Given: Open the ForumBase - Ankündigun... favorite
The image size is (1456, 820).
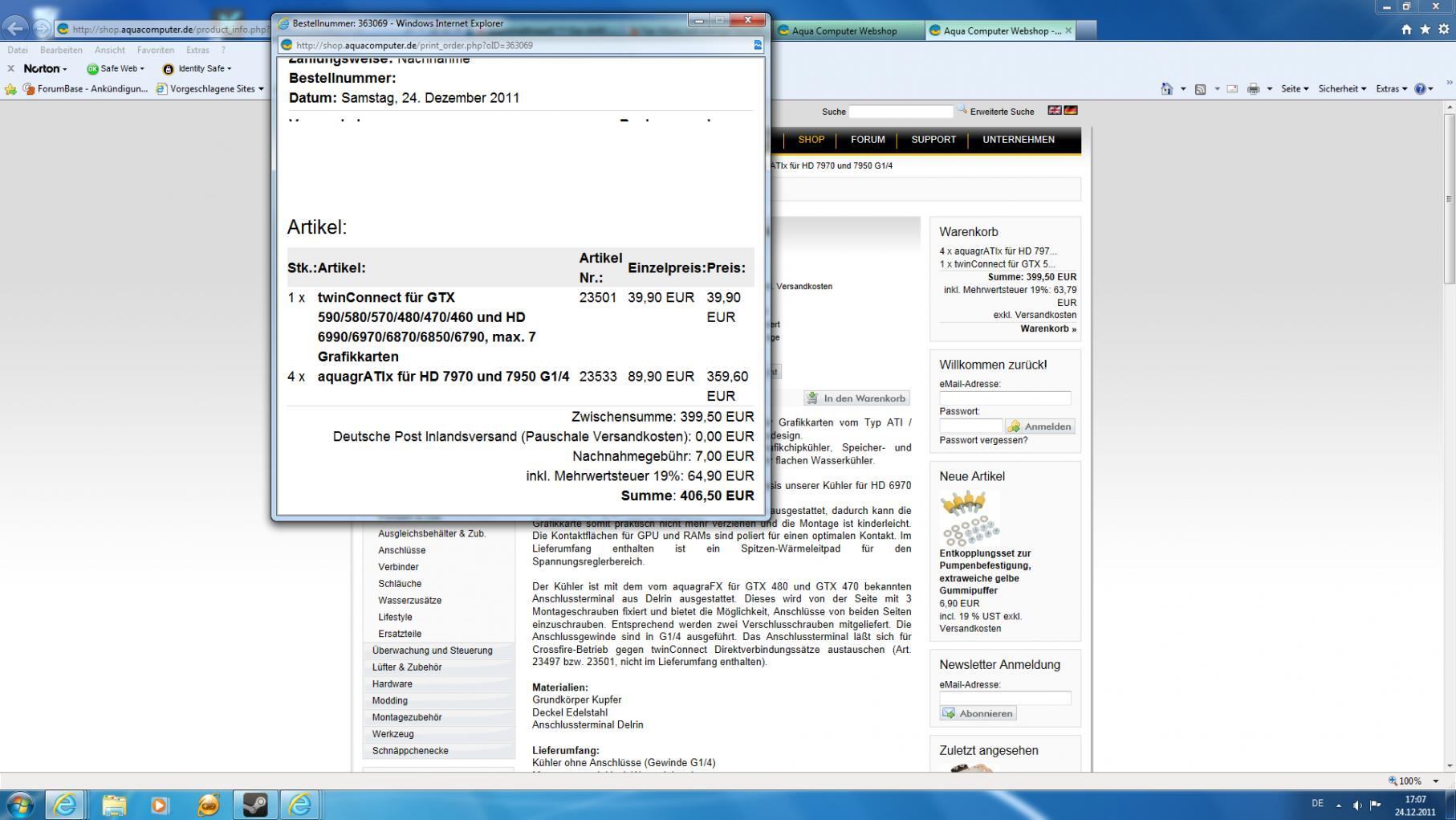Looking at the screenshot, I should 85,89.
